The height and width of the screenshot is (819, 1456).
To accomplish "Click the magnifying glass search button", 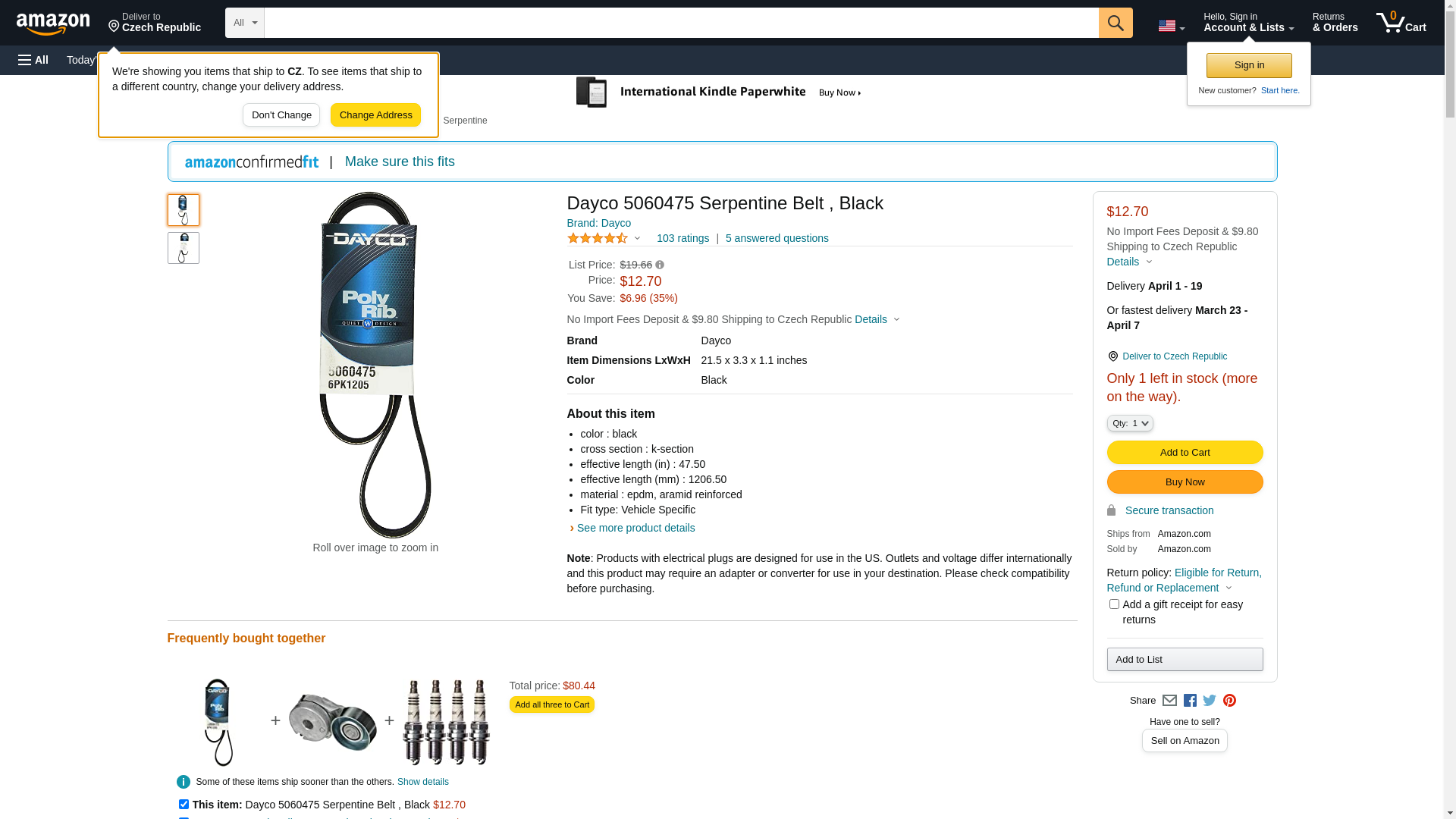I will [x=1115, y=23].
